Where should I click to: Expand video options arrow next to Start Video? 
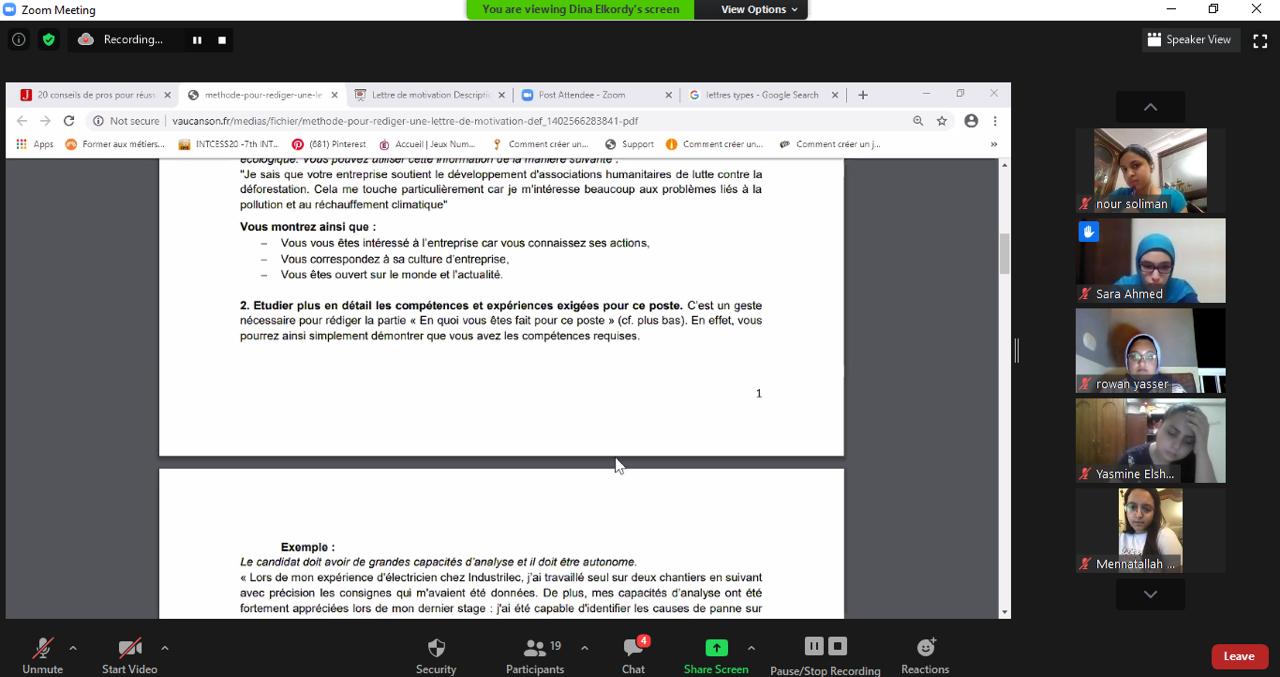(x=165, y=648)
